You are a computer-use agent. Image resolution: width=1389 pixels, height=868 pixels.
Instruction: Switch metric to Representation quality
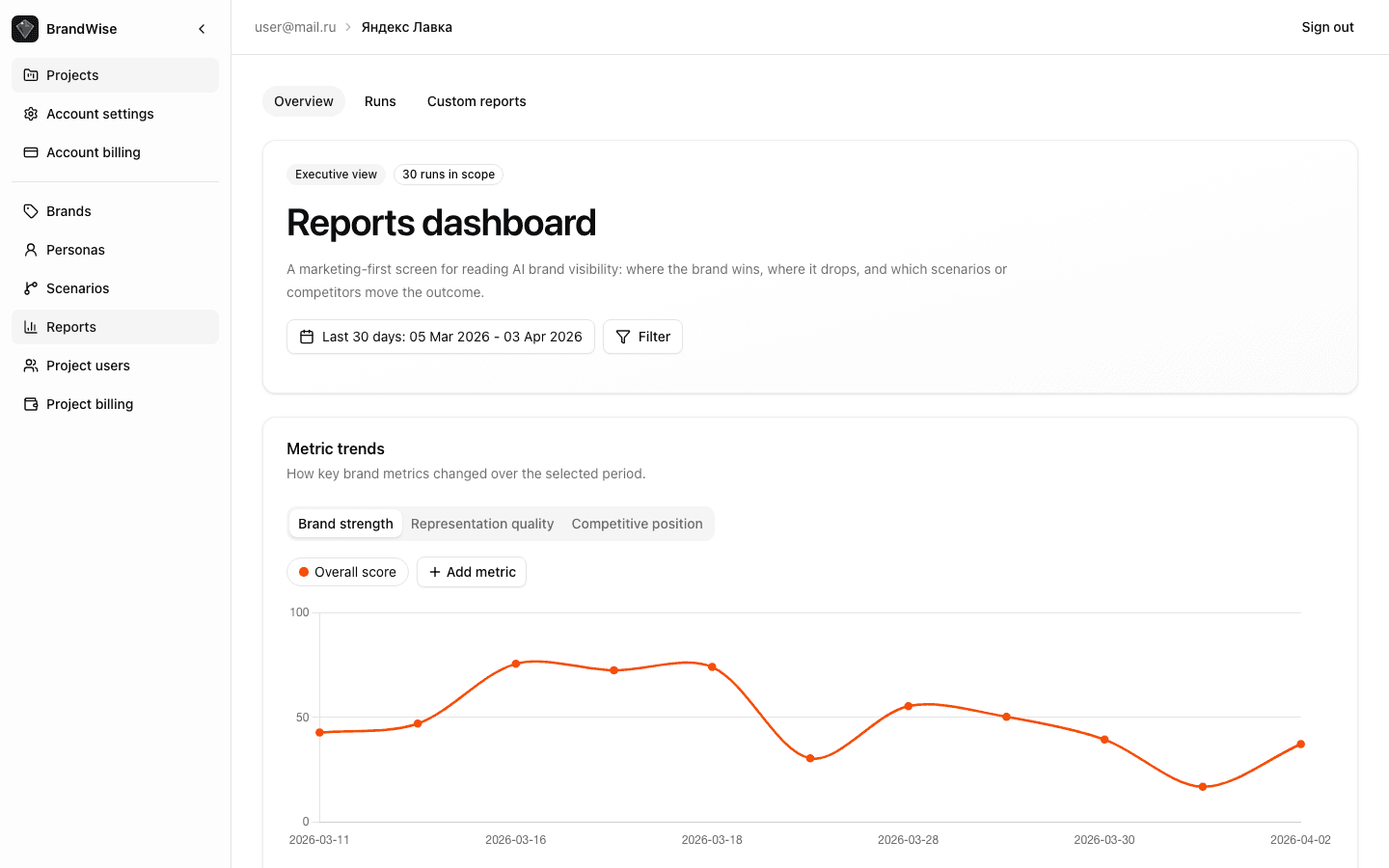[482, 523]
